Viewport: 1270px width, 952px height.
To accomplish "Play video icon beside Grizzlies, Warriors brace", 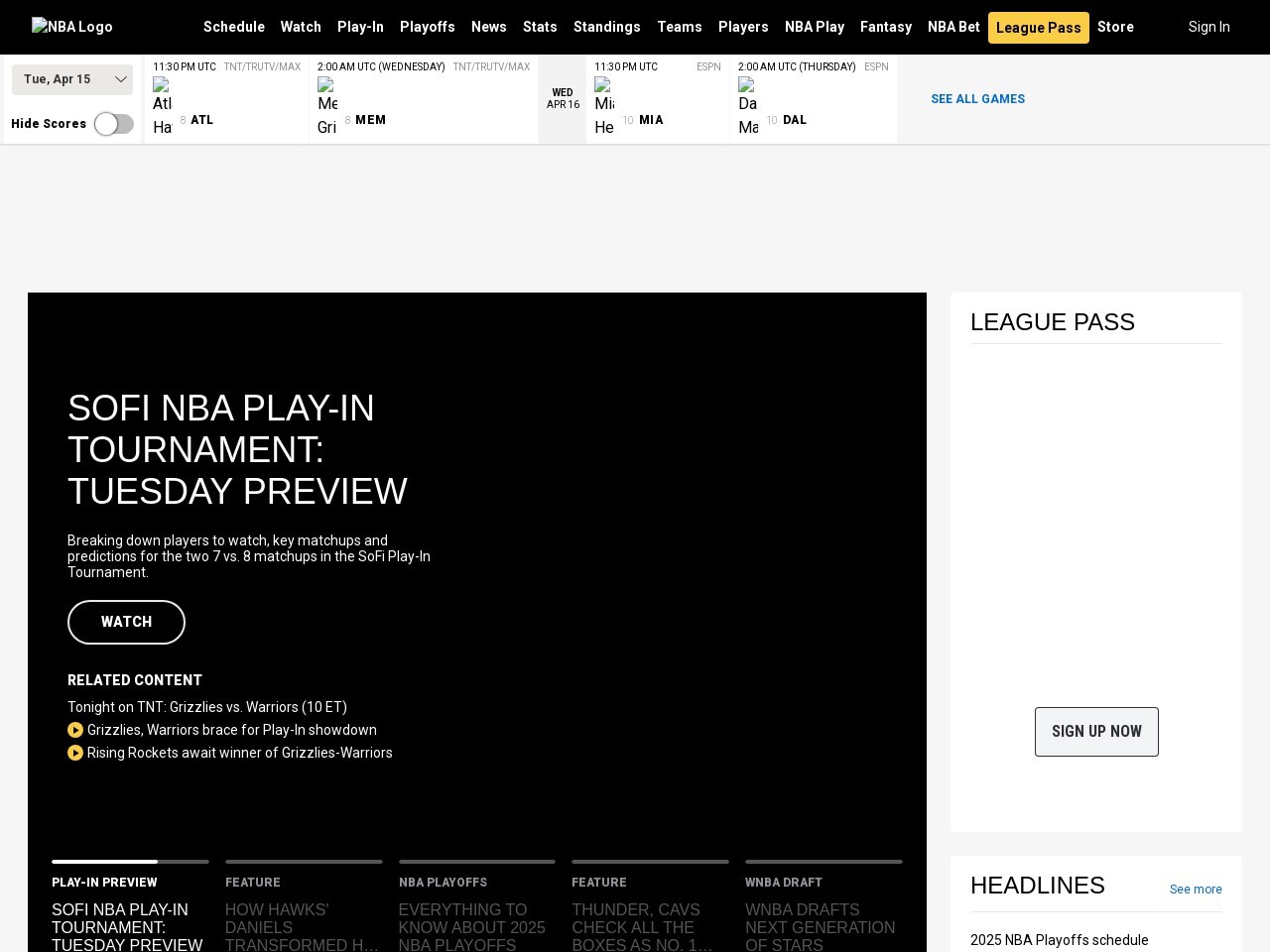I will point(75,730).
